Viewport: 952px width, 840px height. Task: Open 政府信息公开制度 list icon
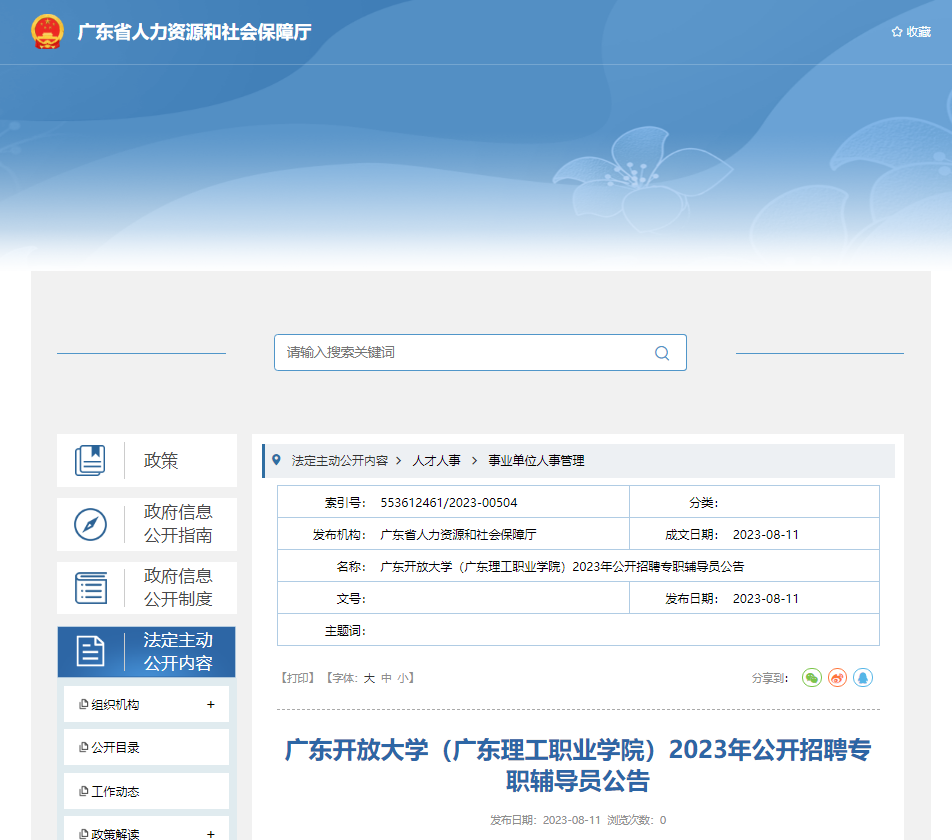[x=90, y=588]
